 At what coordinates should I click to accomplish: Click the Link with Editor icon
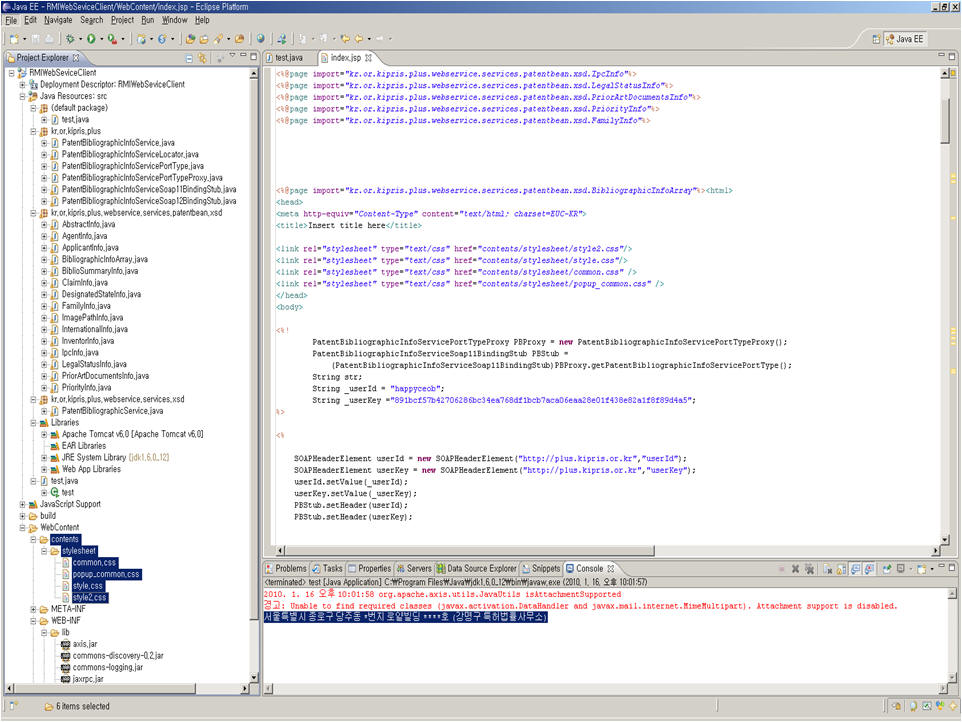203,58
